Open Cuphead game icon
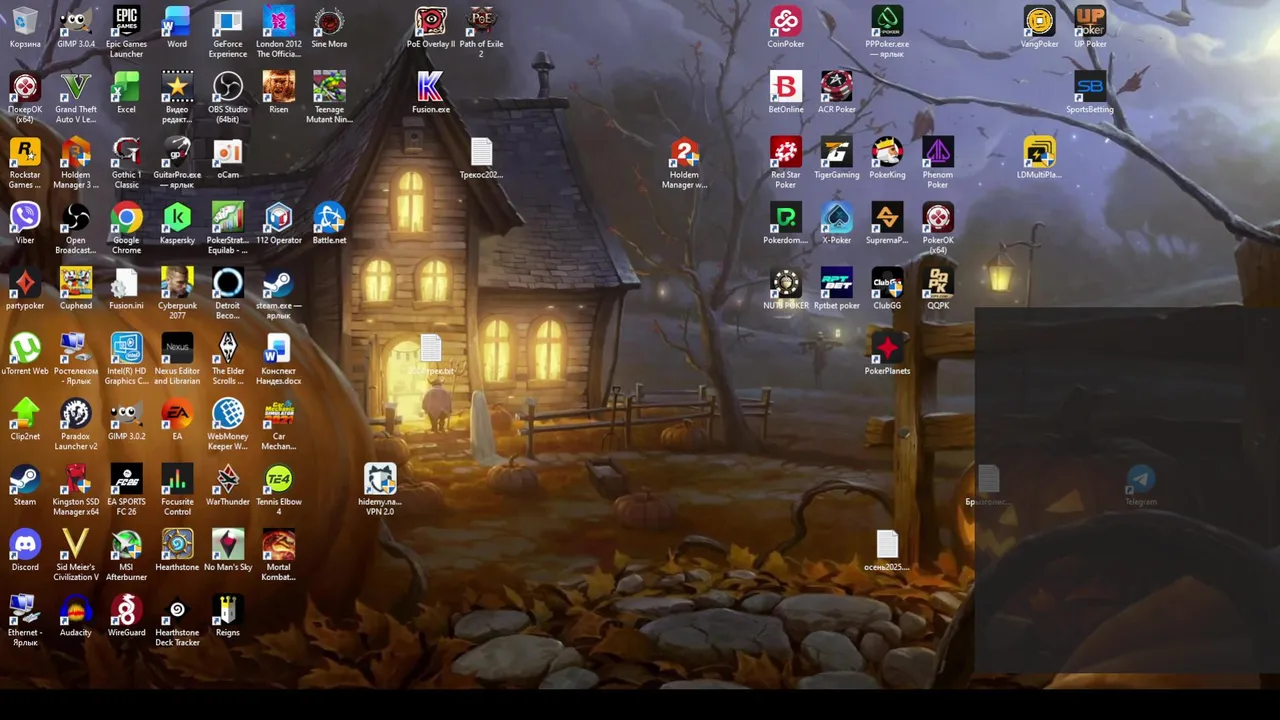The width and height of the screenshot is (1280, 720). [x=76, y=289]
